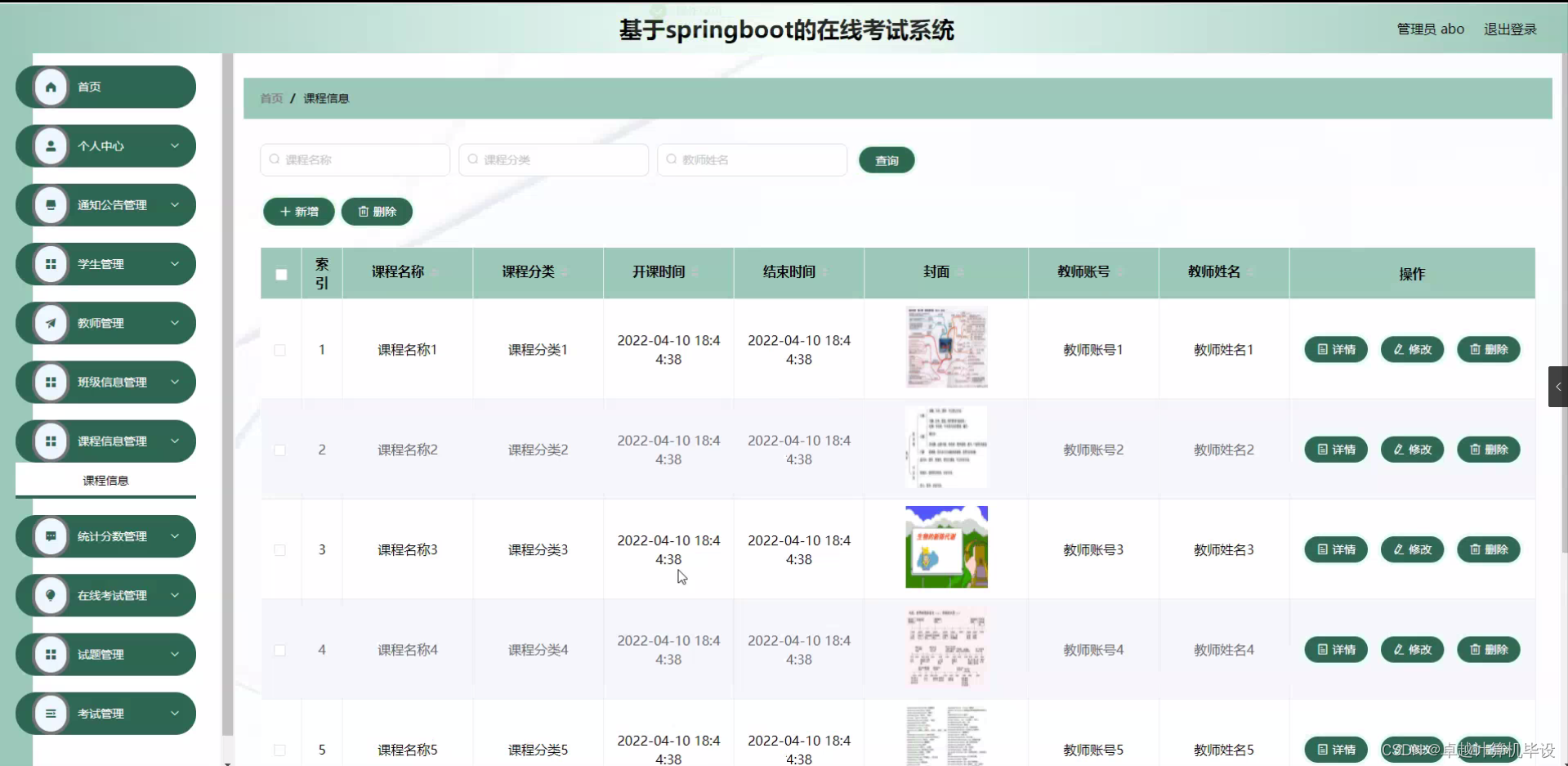Screen dimensions: 1568x766
Task: Toggle the select-all header checkbox
Action: [x=281, y=275]
